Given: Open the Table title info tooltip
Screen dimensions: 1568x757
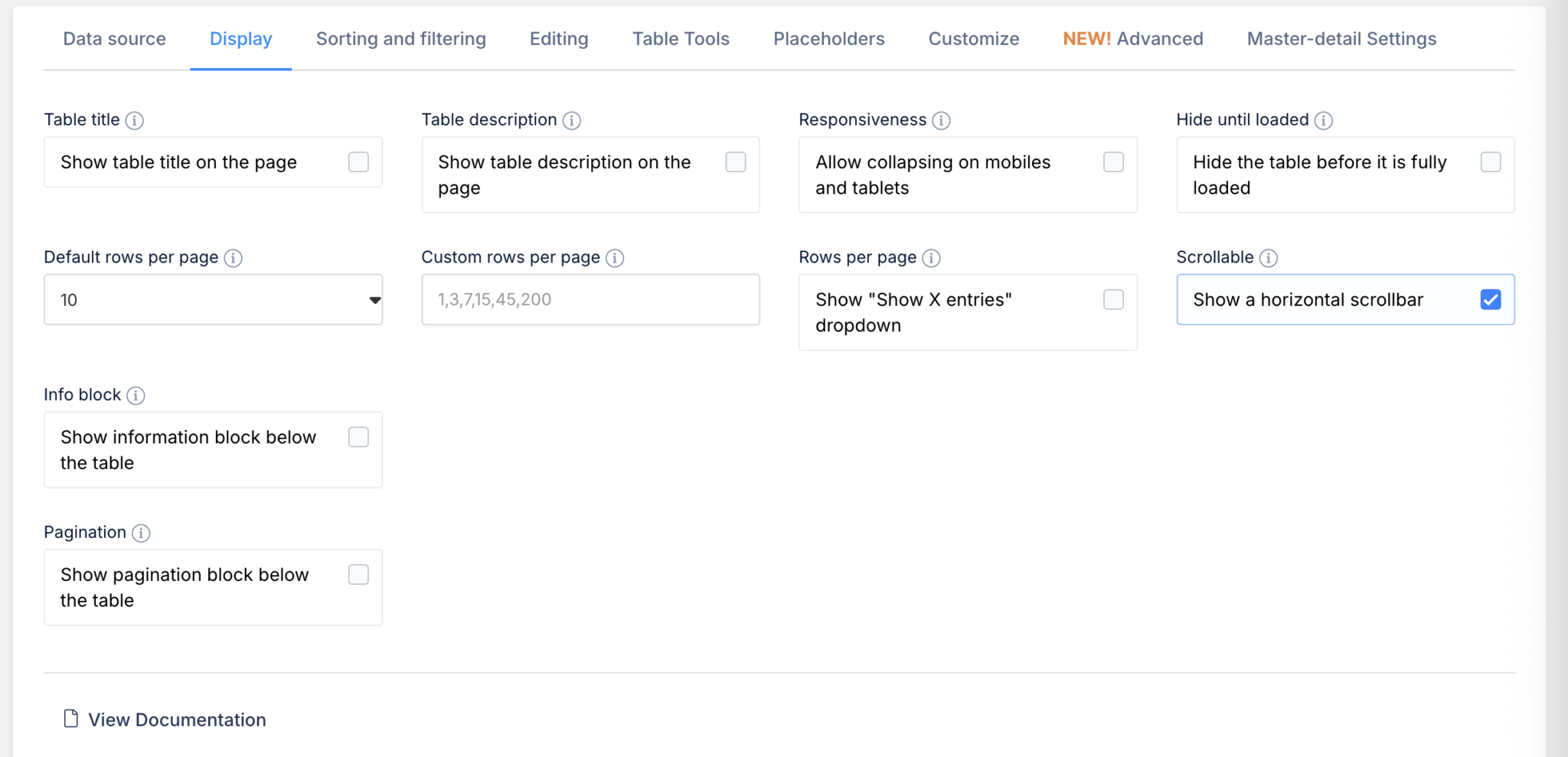Looking at the screenshot, I should coord(136,120).
